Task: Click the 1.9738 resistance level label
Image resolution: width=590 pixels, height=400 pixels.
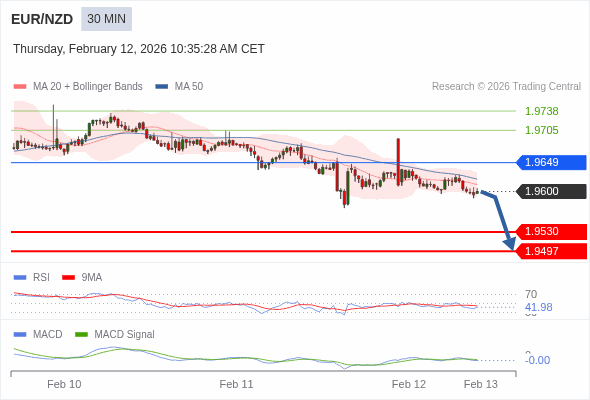Action: (541, 111)
